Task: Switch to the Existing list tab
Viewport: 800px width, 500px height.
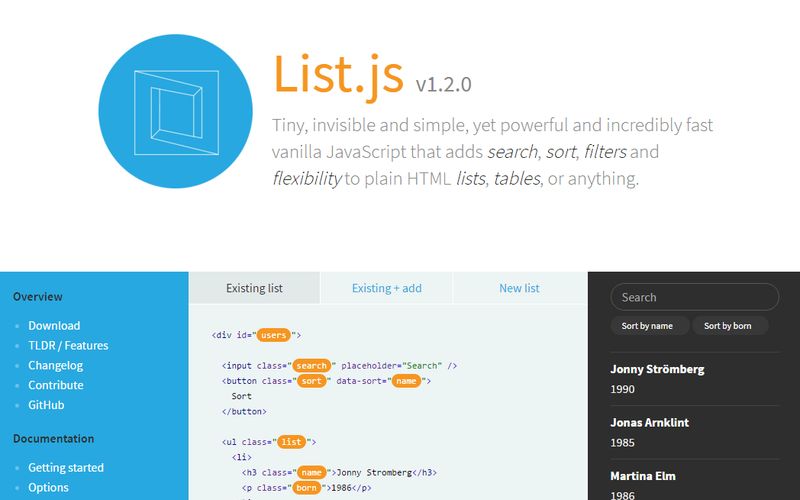Action: coord(254,288)
